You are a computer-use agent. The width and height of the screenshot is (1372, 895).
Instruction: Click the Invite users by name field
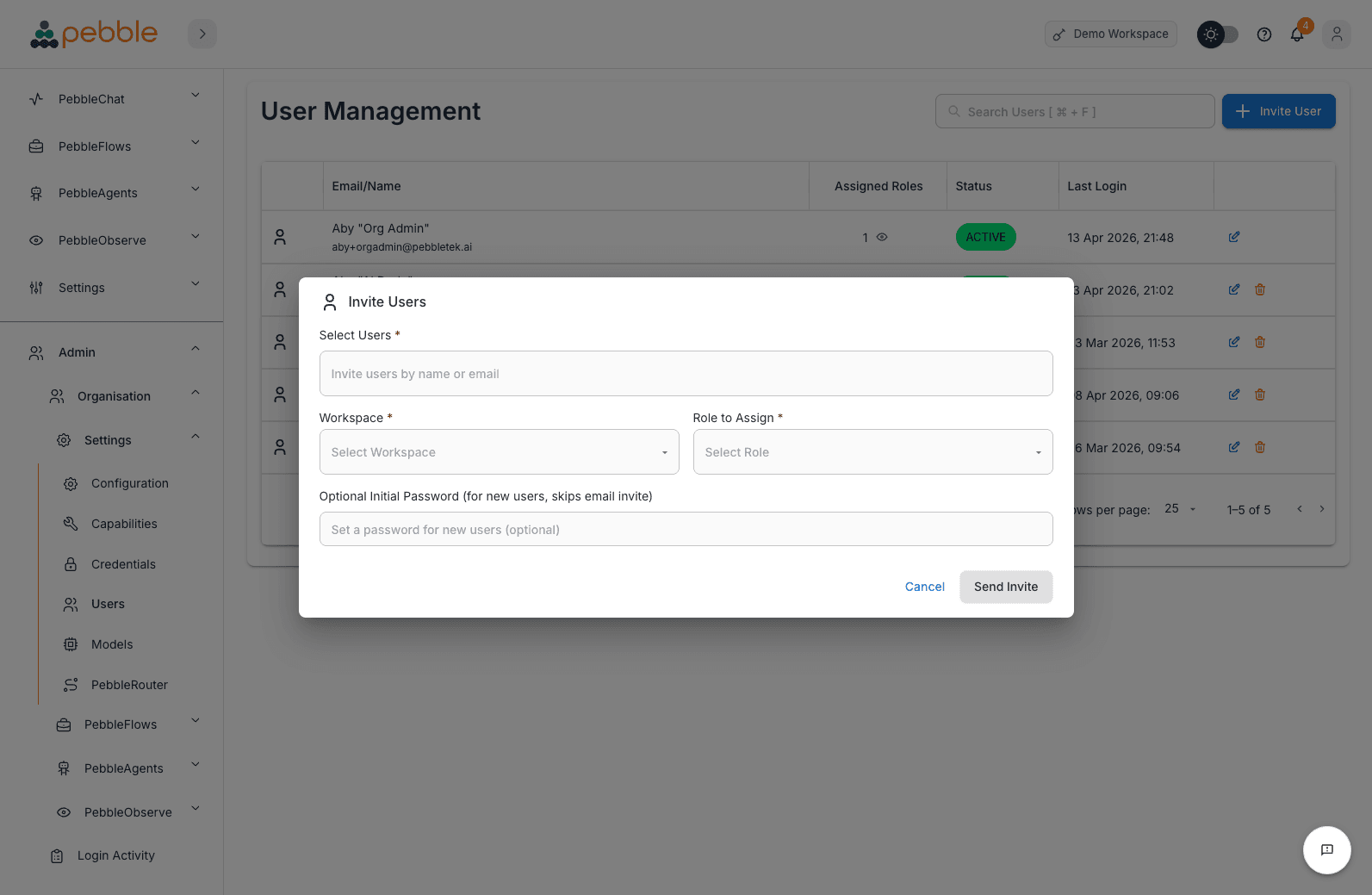pyautogui.click(x=686, y=374)
